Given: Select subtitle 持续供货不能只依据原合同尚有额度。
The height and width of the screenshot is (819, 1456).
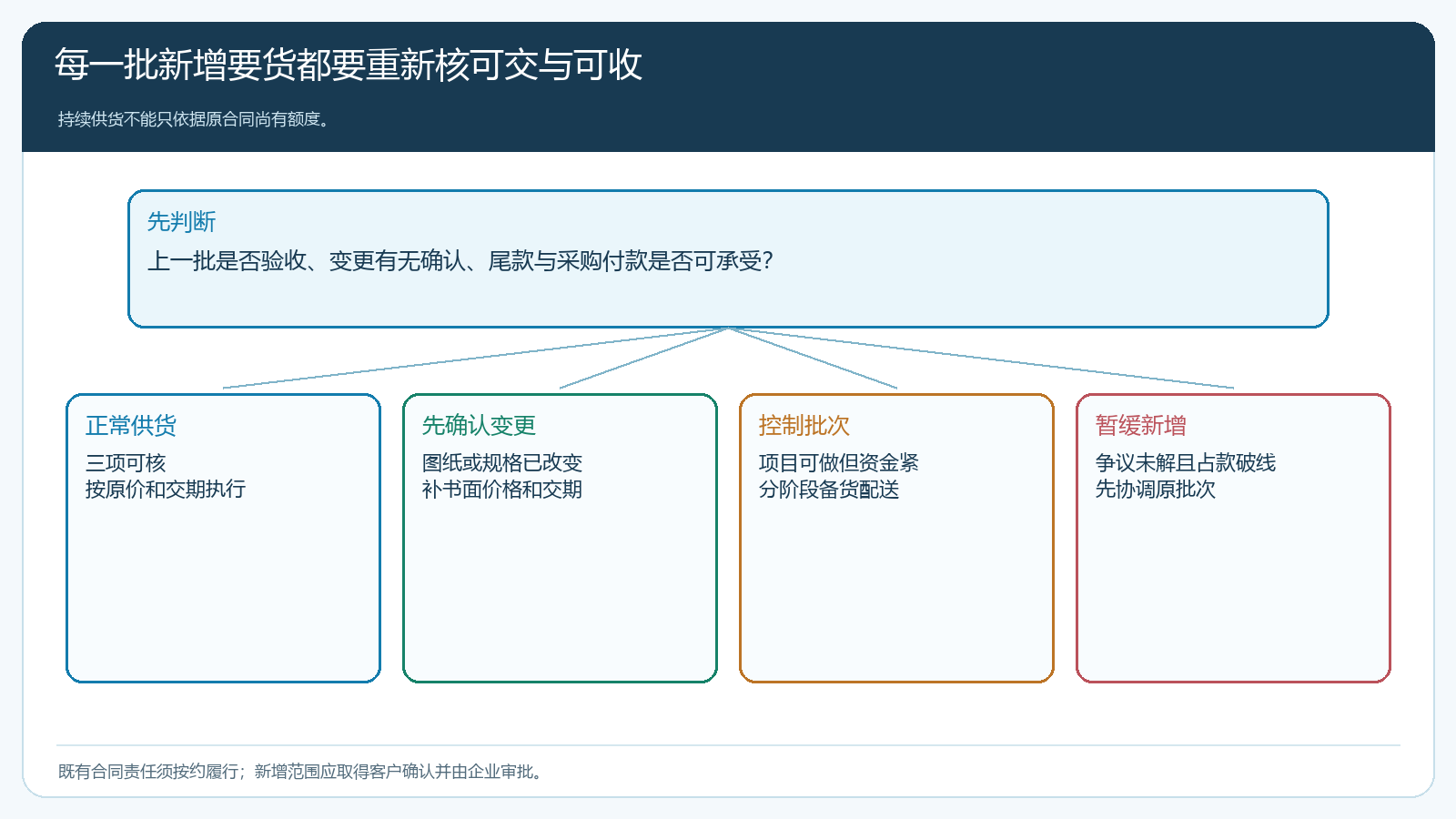Looking at the screenshot, I should point(193,119).
